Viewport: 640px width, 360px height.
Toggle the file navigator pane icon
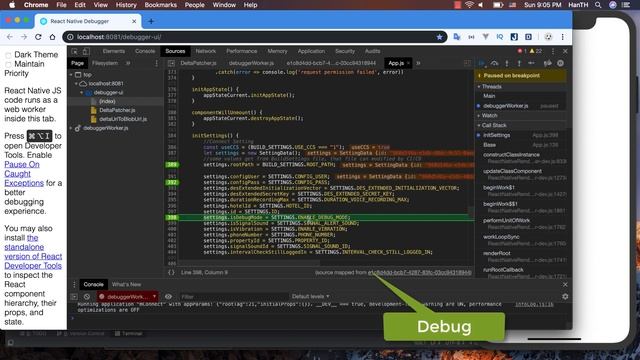[x=171, y=63]
